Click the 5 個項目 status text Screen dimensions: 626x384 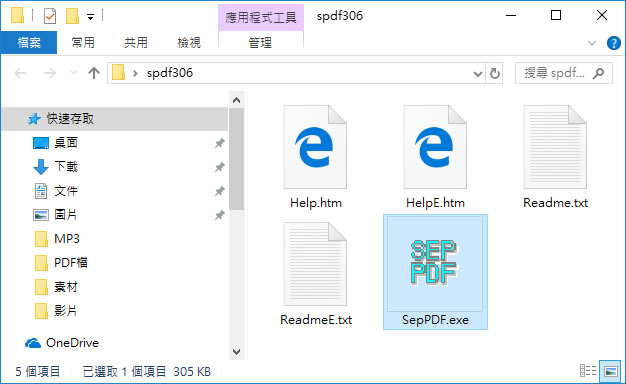coord(38,372)
